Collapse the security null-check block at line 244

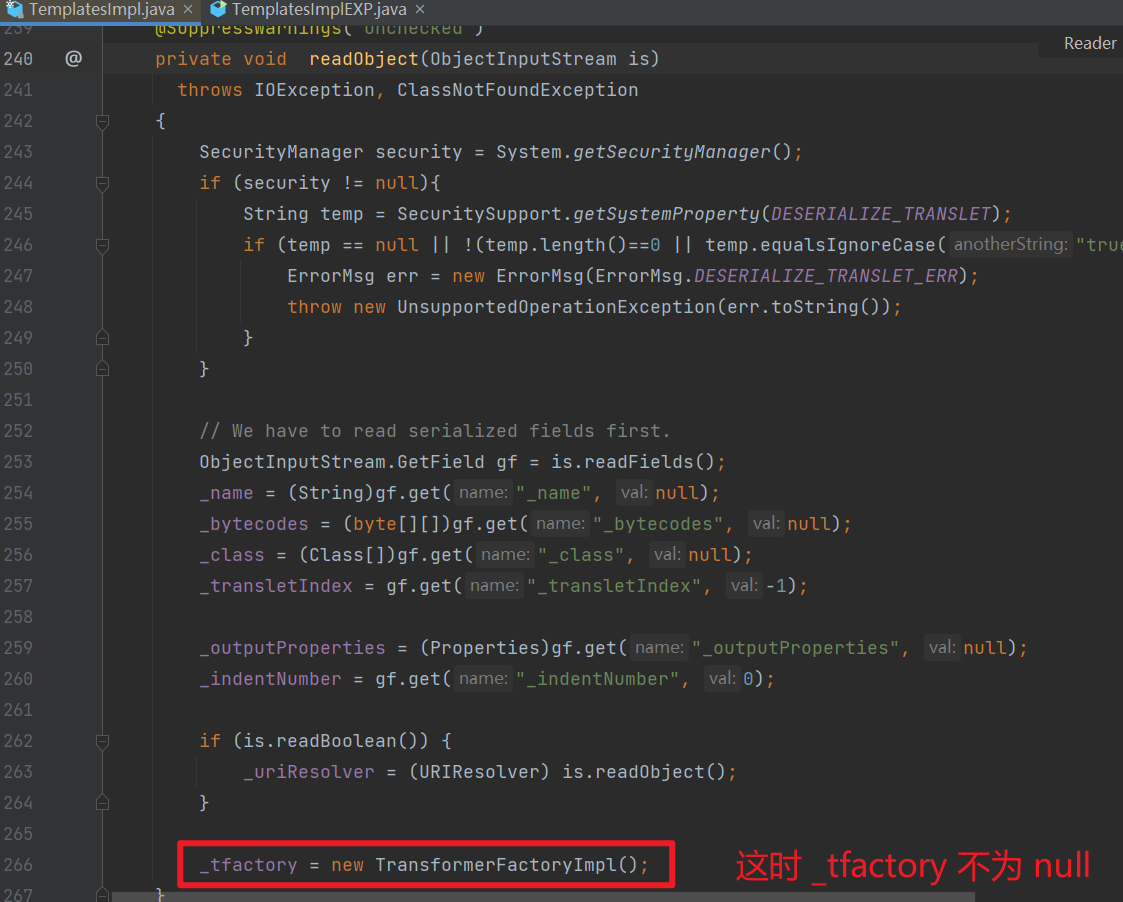[101, 182]
